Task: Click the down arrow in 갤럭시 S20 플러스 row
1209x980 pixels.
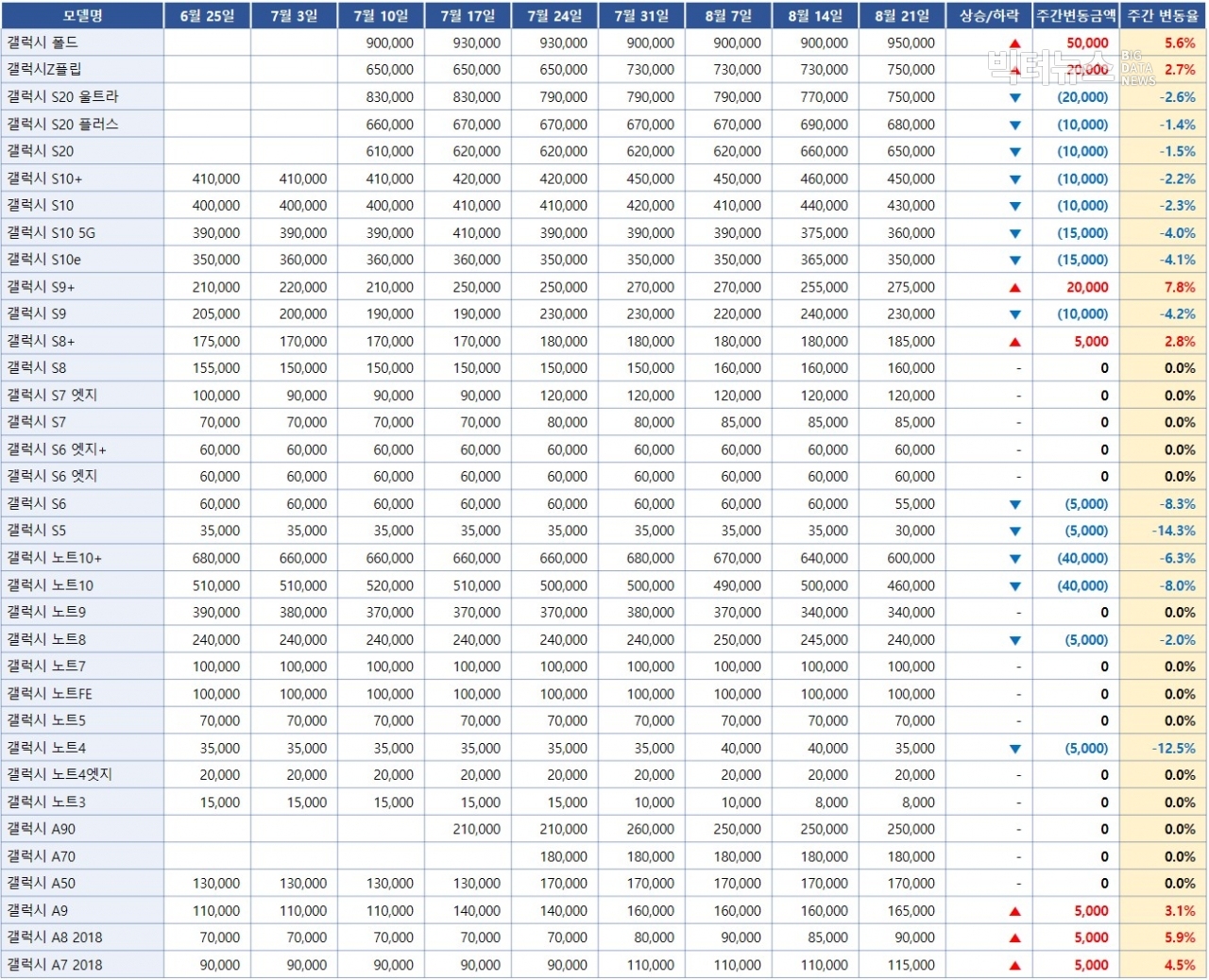Action: click(1015, 125)
